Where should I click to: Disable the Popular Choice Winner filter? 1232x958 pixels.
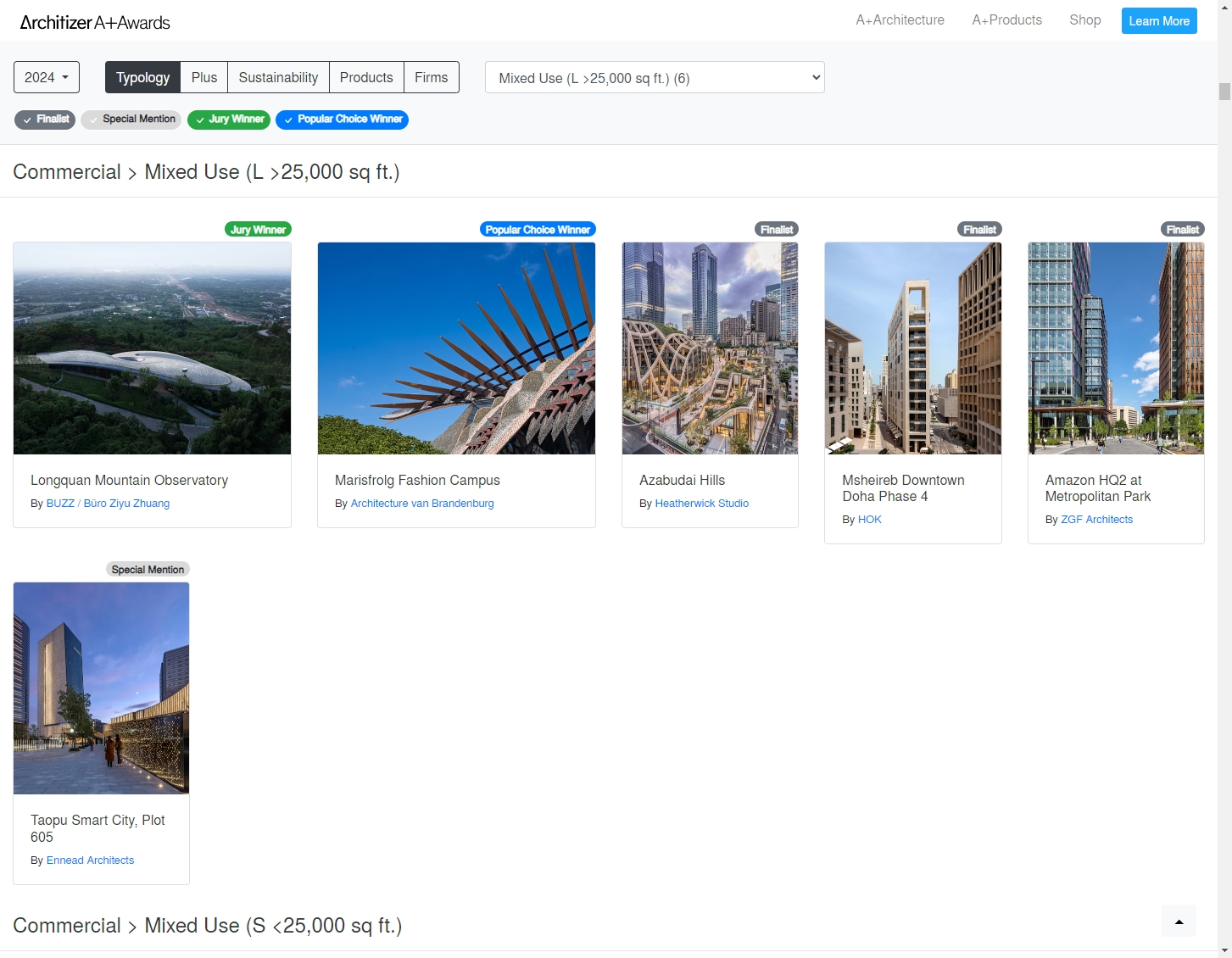click(342, 120)
